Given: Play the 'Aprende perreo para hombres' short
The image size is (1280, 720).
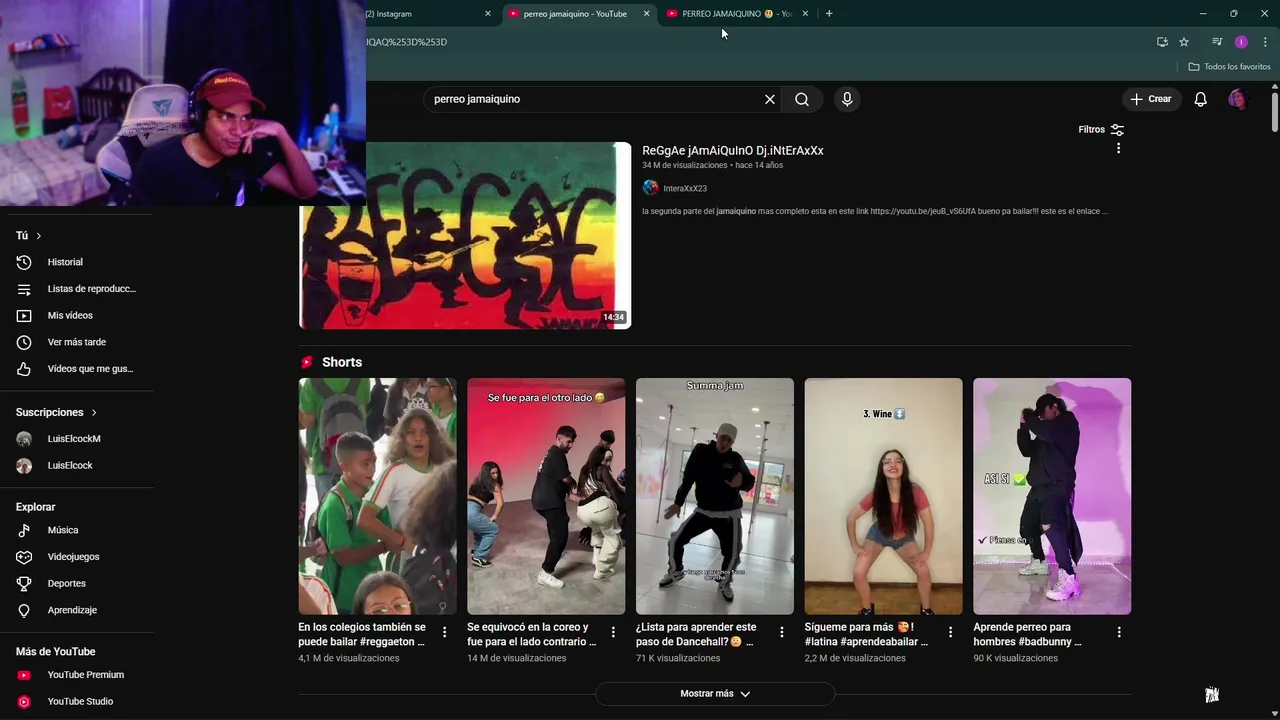Looking at the screenshot, I should [1052, 496].
